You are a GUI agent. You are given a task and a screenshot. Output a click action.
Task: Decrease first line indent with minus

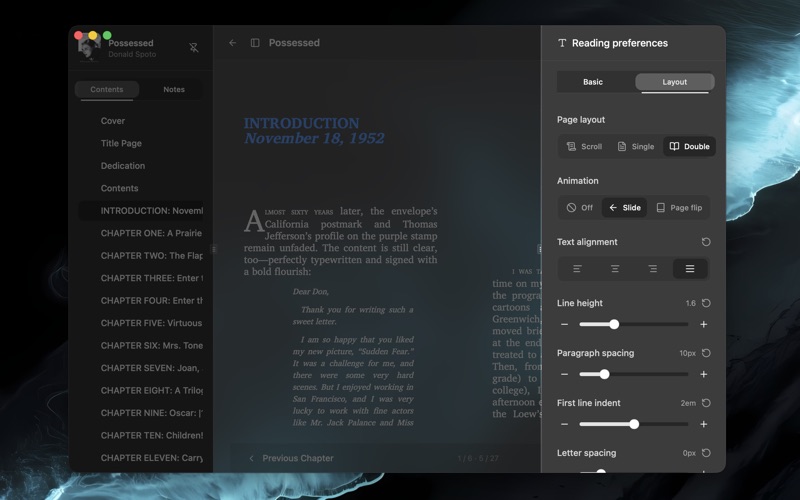point(564,424)
